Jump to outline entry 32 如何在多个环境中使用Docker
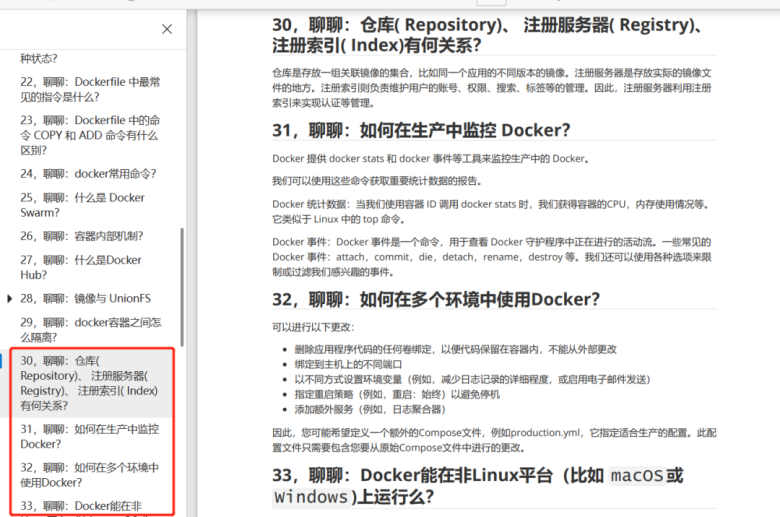 tap(90, 475)
